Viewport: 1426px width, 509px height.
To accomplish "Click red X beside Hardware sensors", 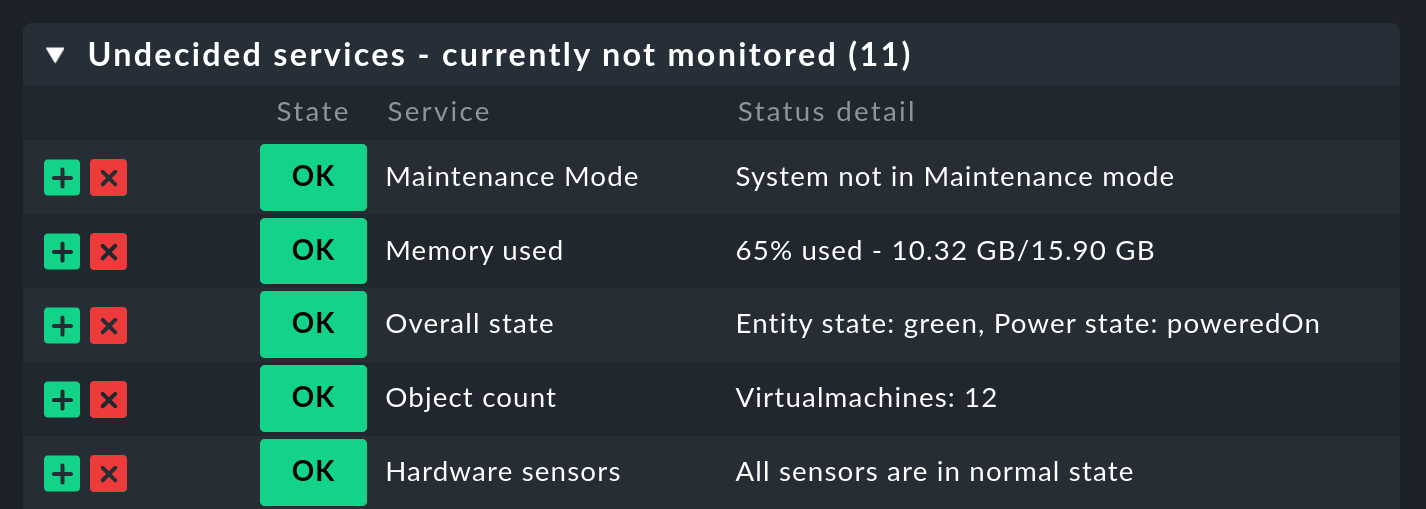I will point(108,472).
